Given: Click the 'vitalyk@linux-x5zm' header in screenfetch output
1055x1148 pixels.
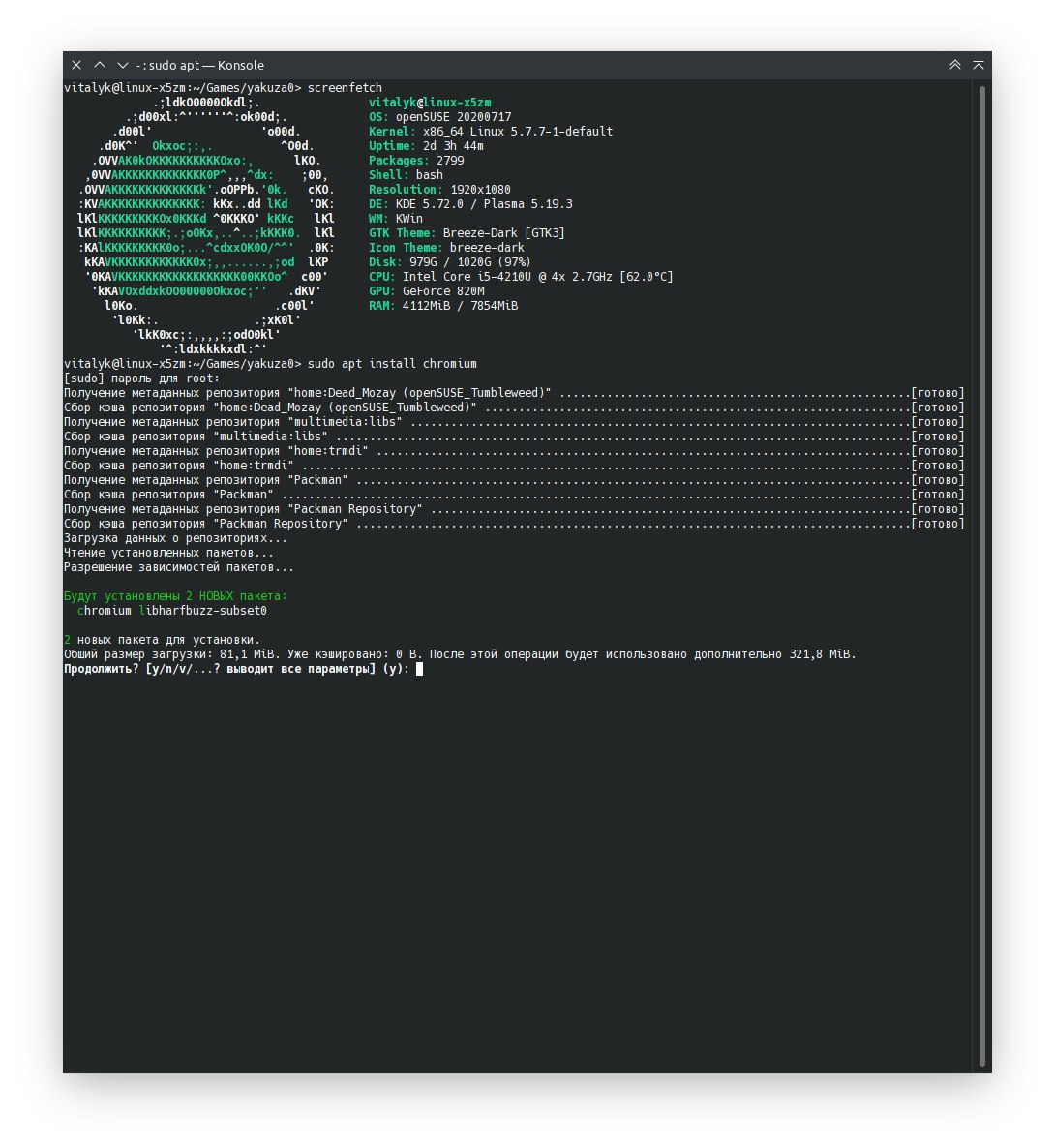Looking at the screenshot, I should (430, 103).
